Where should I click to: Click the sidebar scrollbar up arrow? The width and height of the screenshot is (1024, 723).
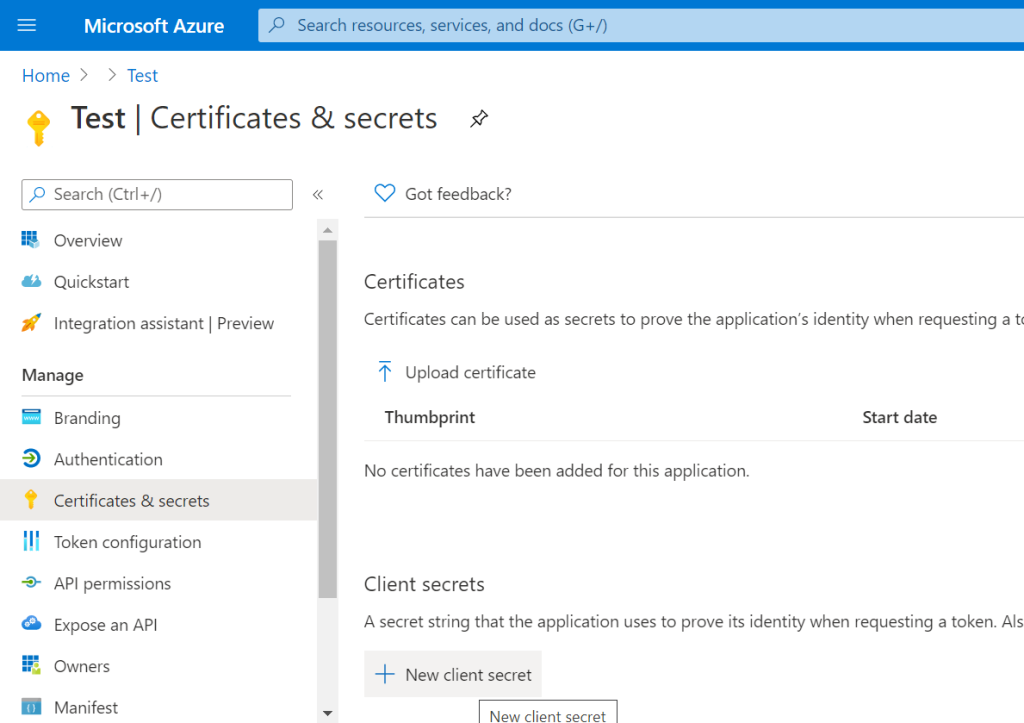(328, 230)
